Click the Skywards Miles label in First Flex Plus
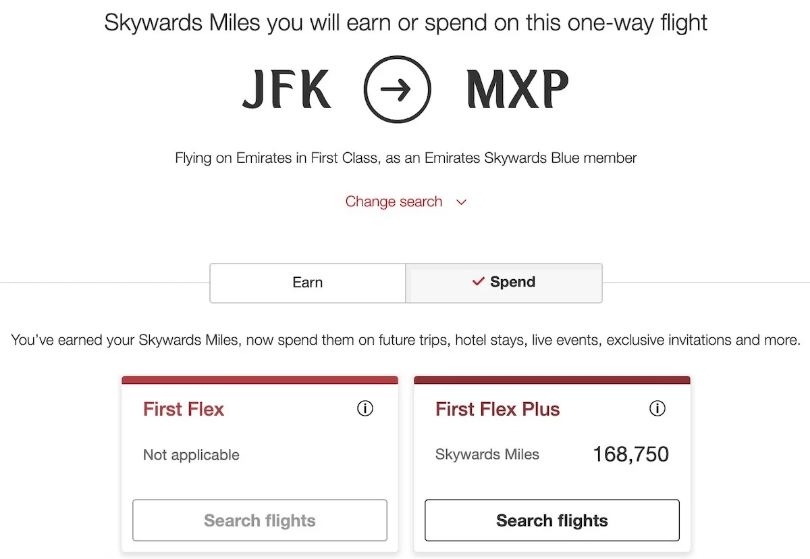Viewport: 810px width, 559px height. point(487,455)
